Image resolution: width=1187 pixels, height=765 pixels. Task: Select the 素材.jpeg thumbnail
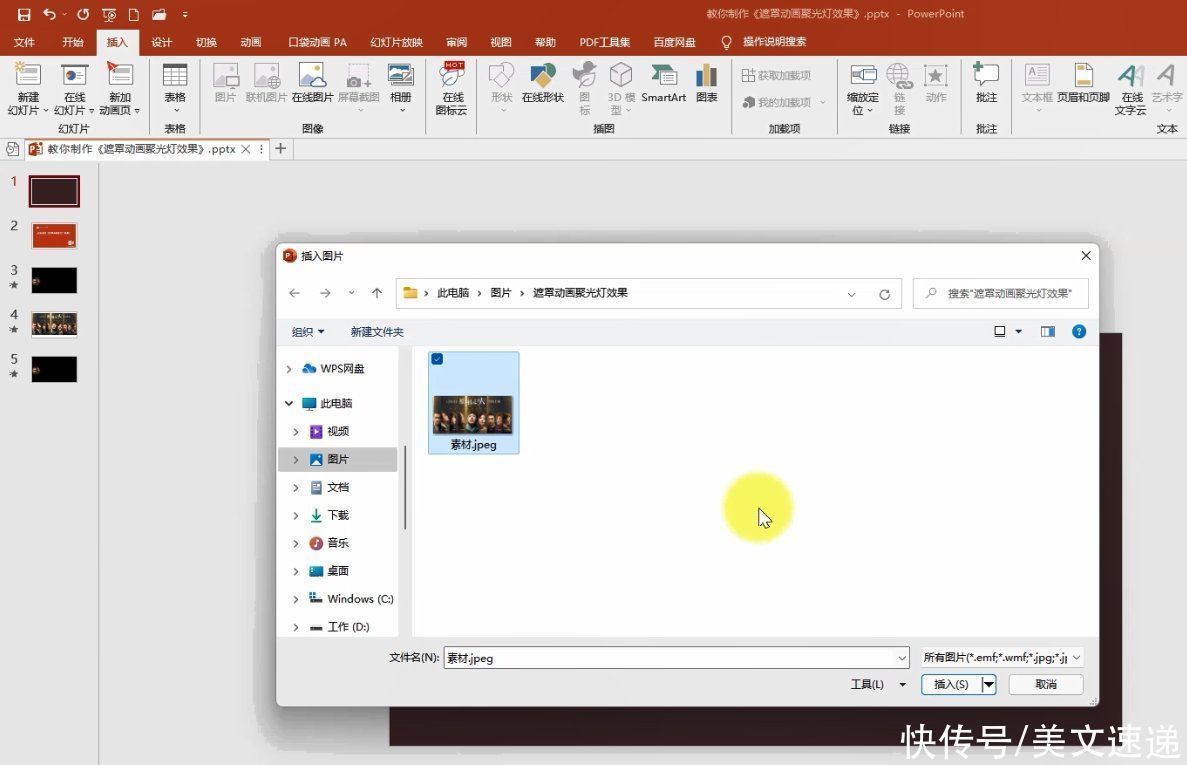click(x=473, y=403)
